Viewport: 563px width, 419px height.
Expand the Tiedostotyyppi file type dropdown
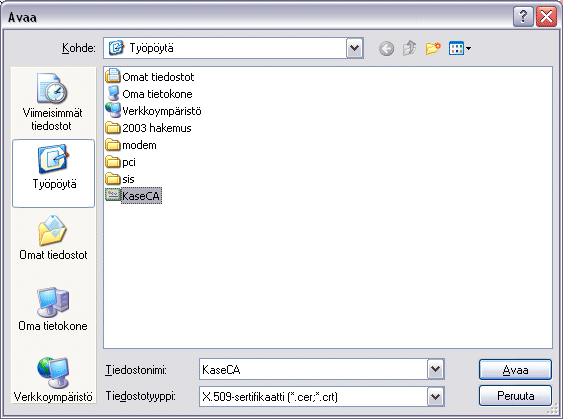click(x=436, y=396)
